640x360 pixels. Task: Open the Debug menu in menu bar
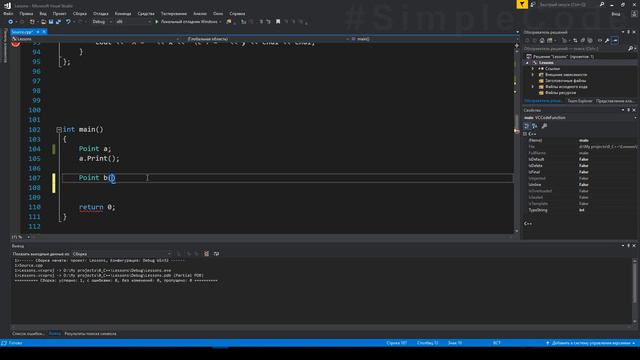point(101,13)
